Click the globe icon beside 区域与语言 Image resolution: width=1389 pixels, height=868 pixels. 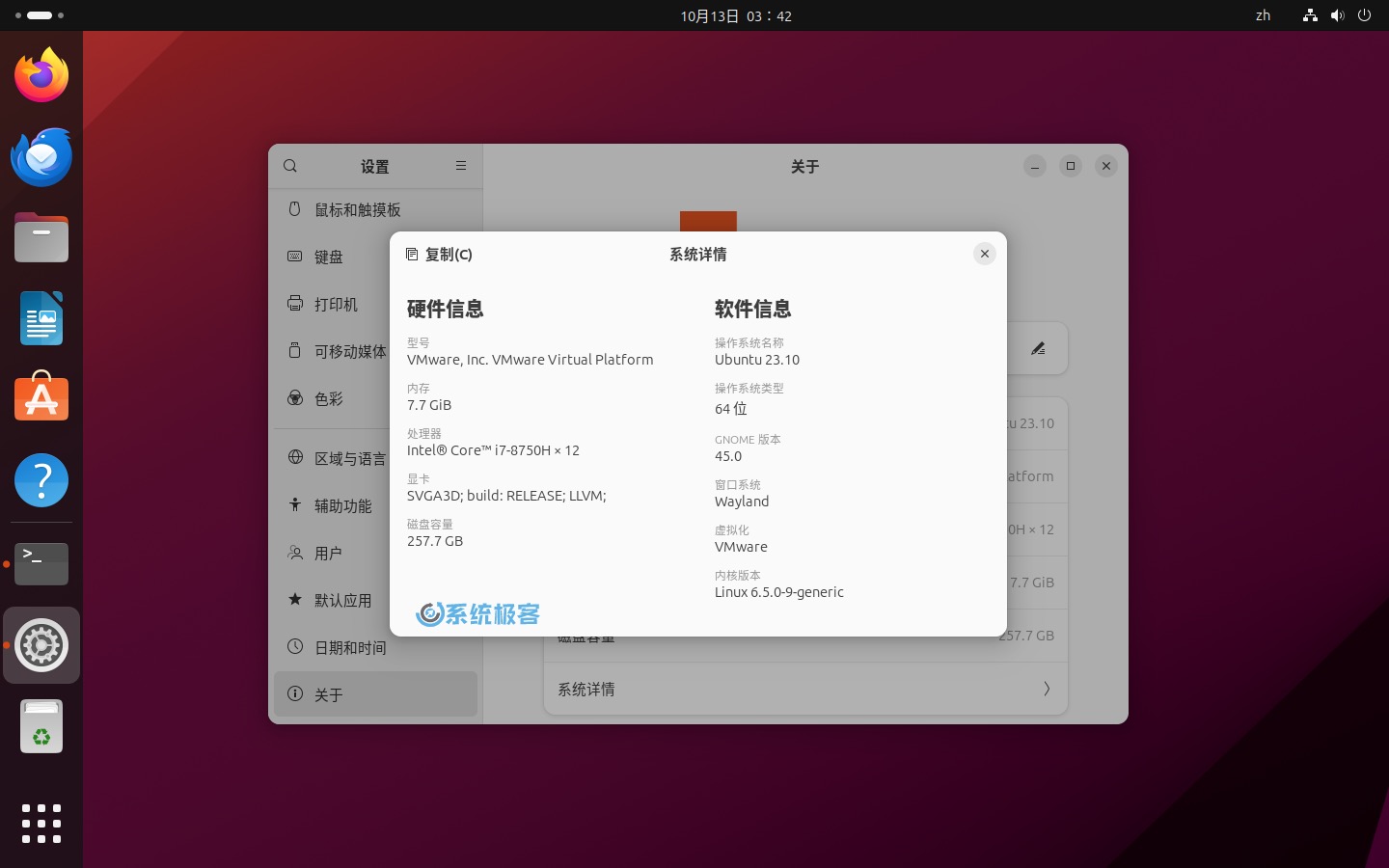[x=295, y=457]
